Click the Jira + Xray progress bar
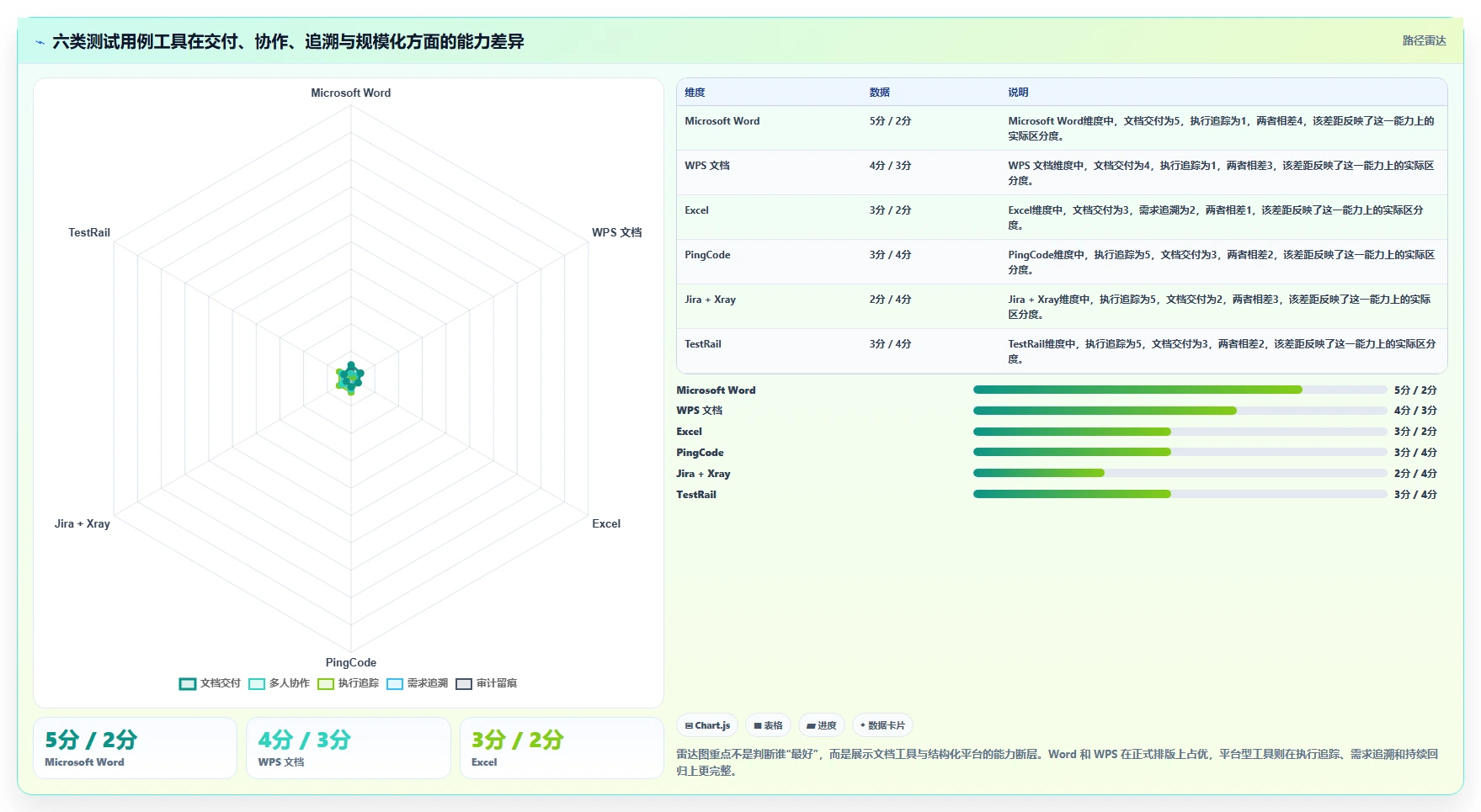The image size is (1481, 812). point(1180,473)
